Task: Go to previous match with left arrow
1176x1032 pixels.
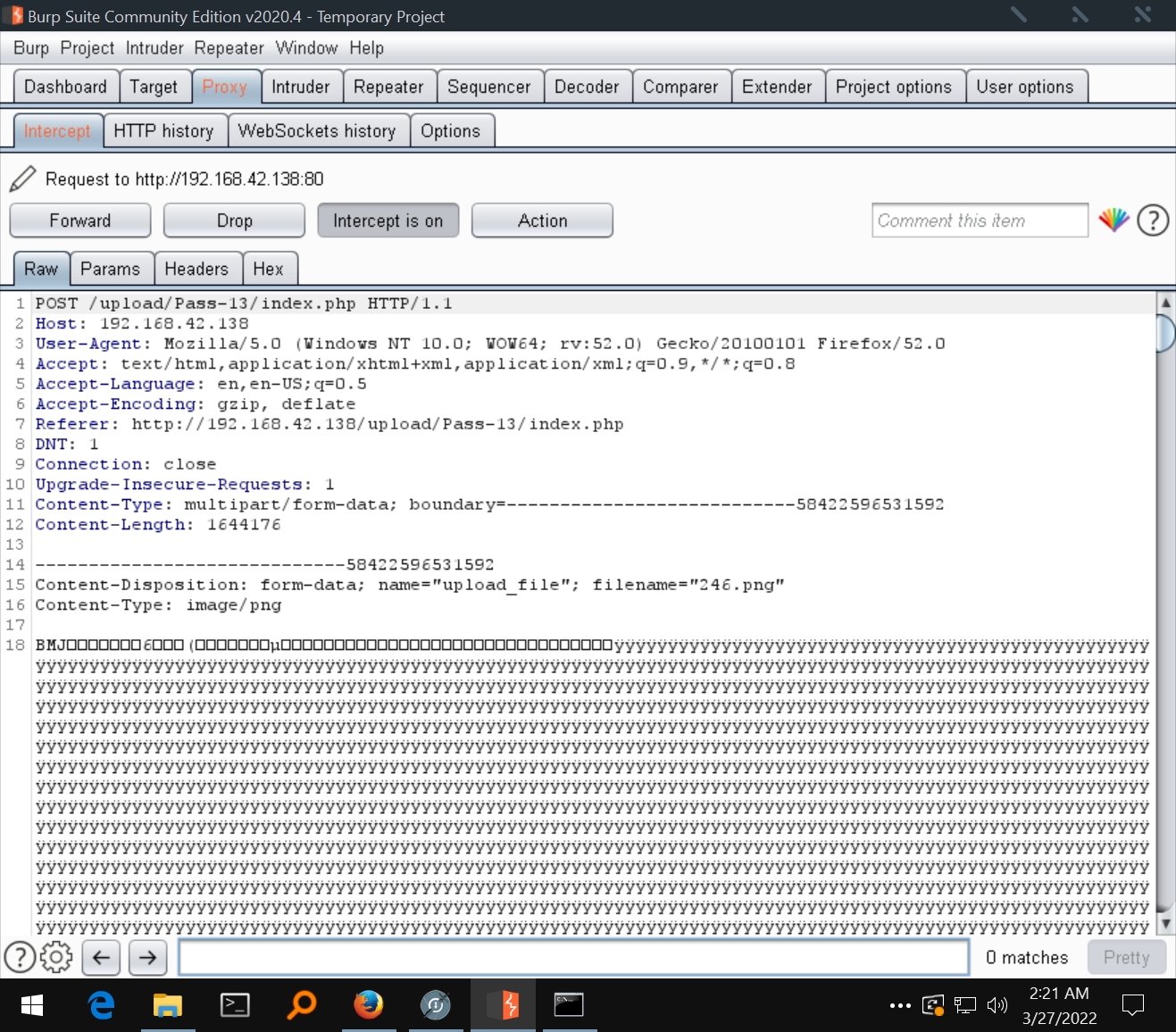Action: click(x=101, y=957)
